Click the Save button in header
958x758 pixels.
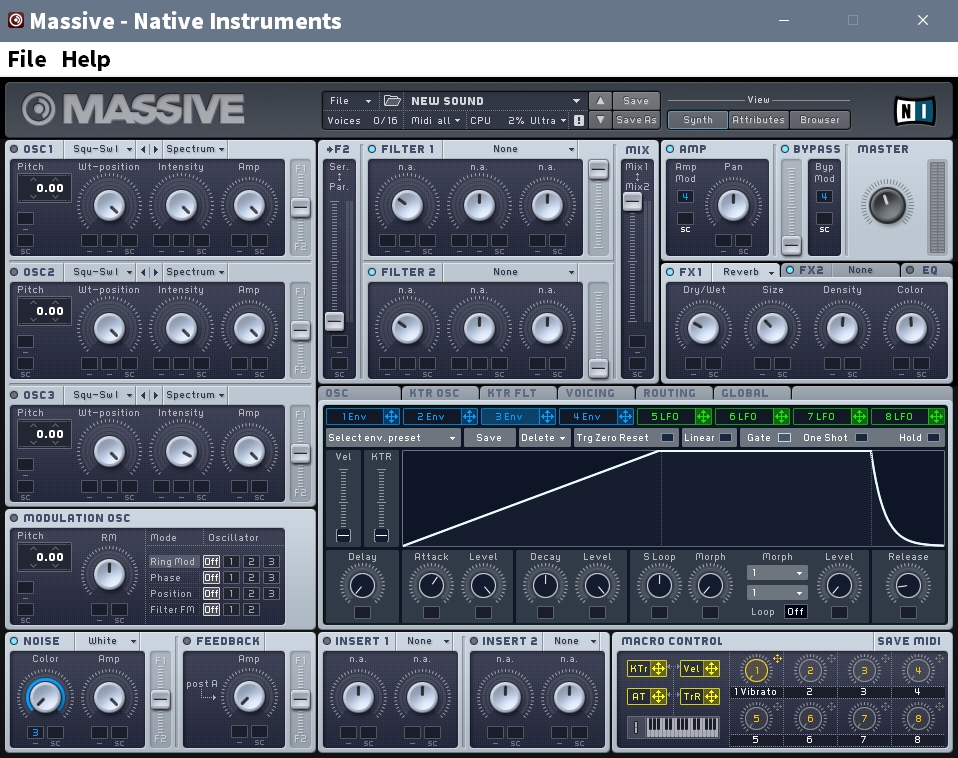pos(635,101)
